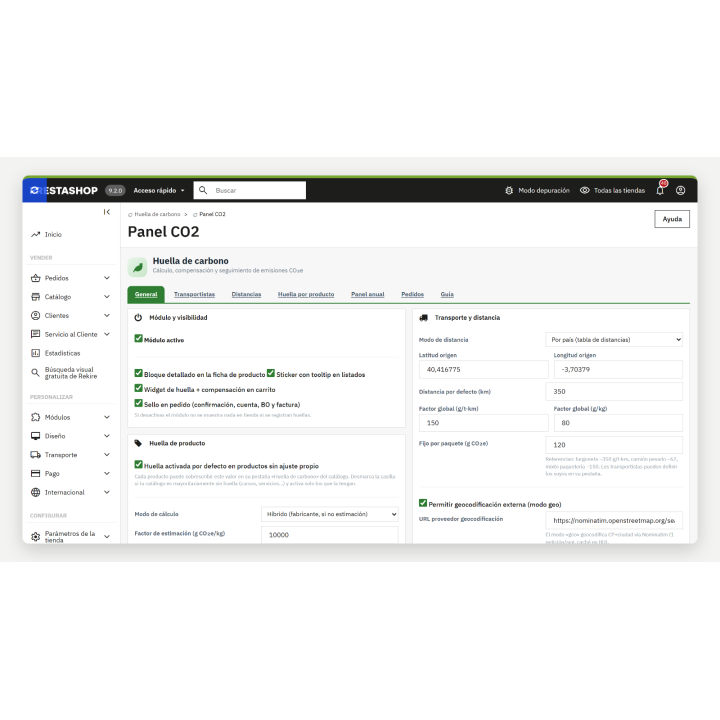Open the Huella por producto tab
Screen dimensions: 720x720
(x=306, y=294)
